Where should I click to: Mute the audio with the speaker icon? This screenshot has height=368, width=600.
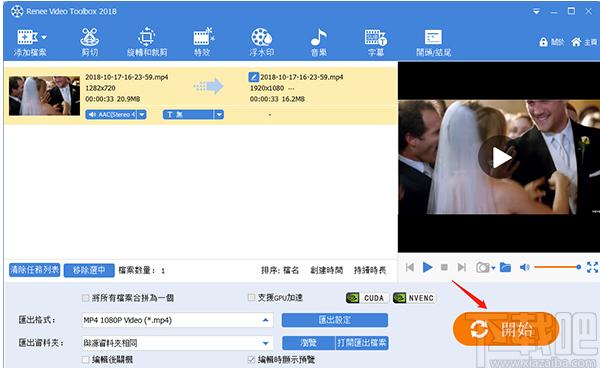(525, 267)
